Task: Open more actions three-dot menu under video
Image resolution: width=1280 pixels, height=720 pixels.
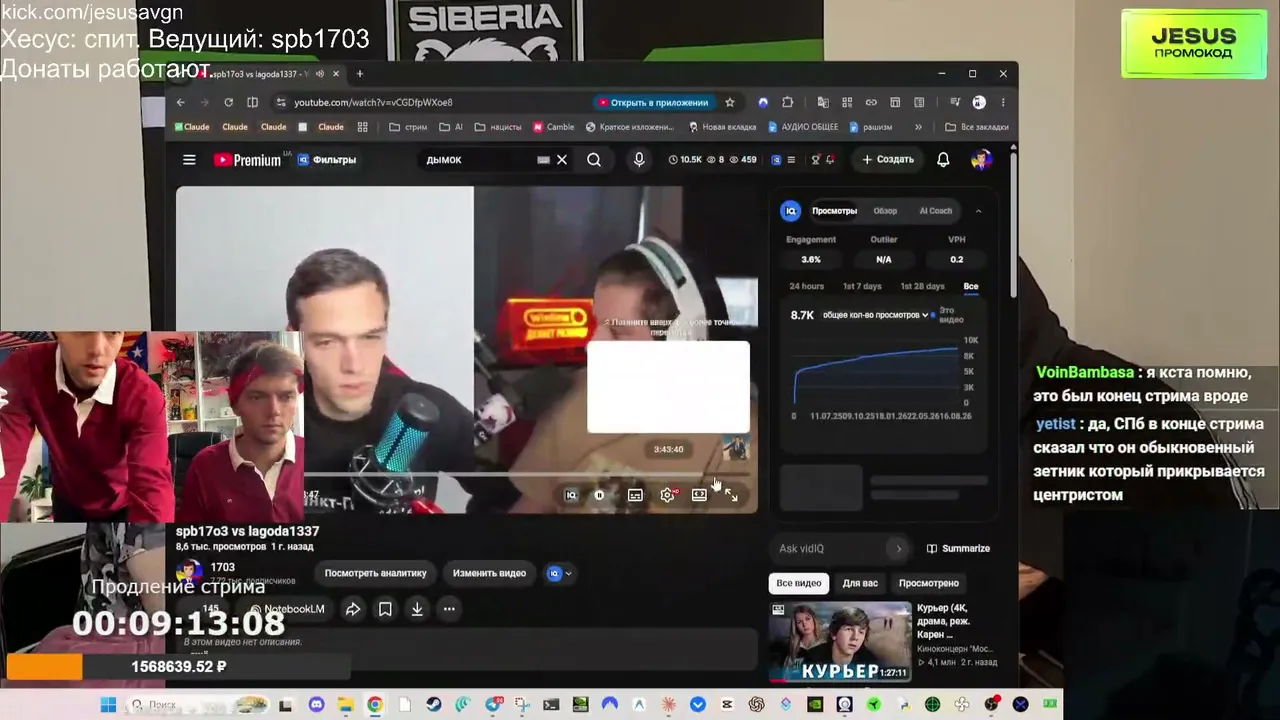Action: coord(449,609)
